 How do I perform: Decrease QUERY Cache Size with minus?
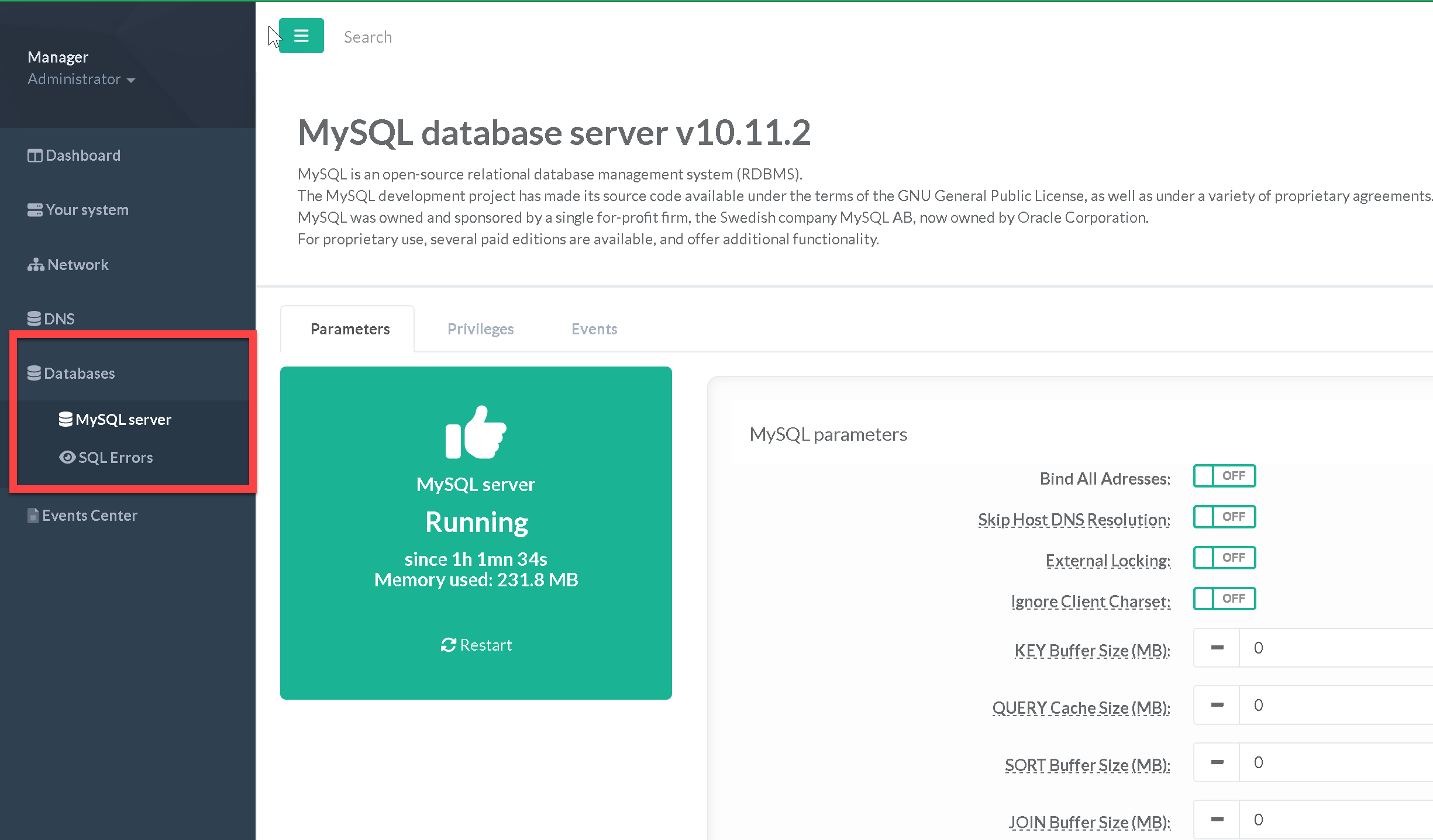[1217, 705]
